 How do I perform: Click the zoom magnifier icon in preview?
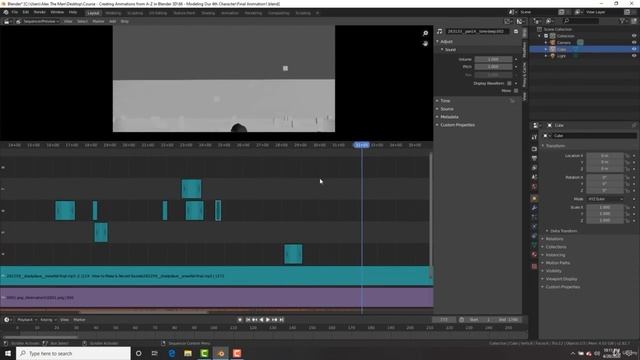pos(425,33)
